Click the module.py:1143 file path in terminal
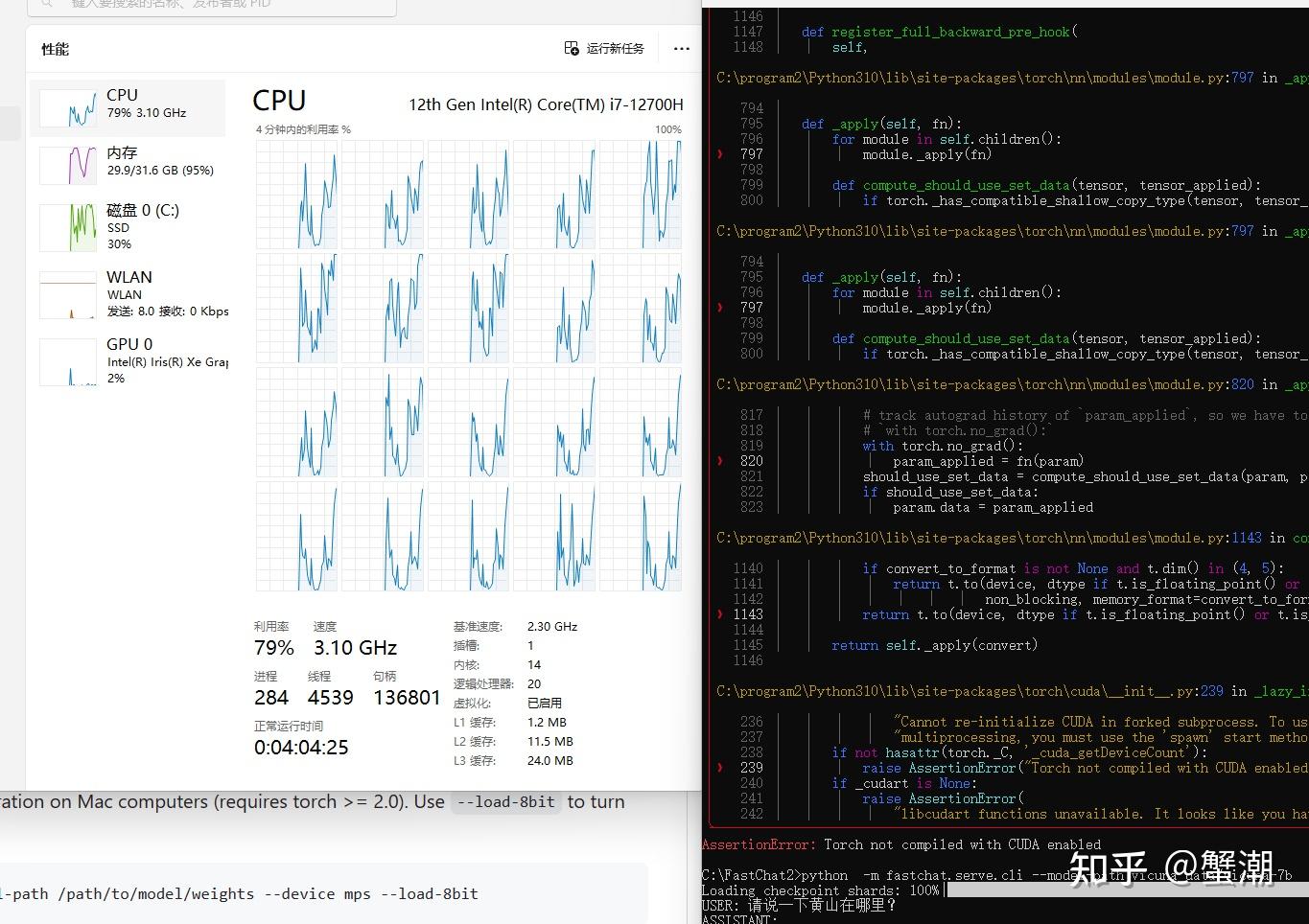The height and width of the screenshot is (924, 1309). [989, 538]
